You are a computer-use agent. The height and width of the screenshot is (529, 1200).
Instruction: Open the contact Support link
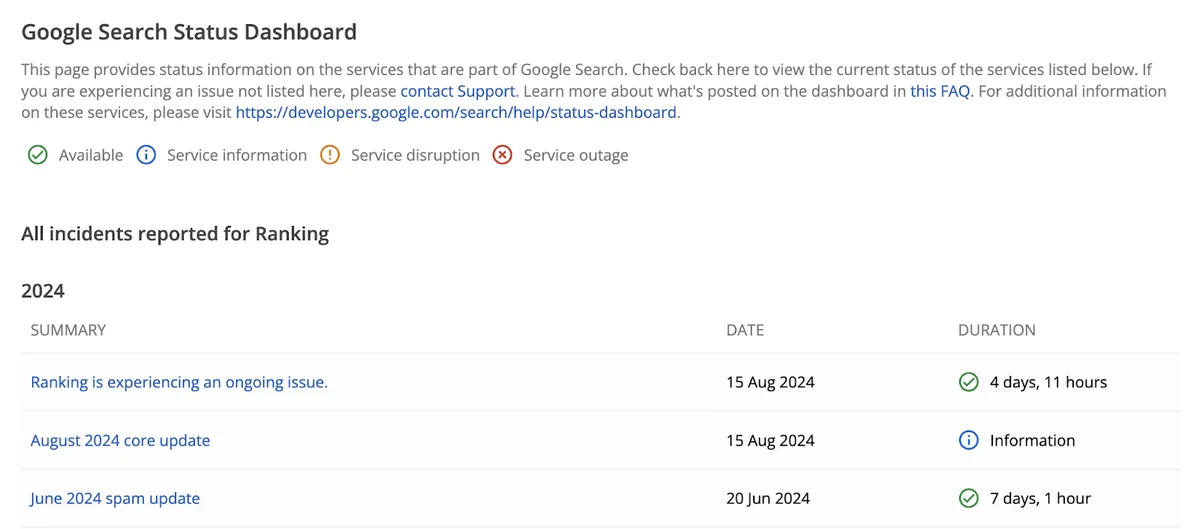point(457,91)
